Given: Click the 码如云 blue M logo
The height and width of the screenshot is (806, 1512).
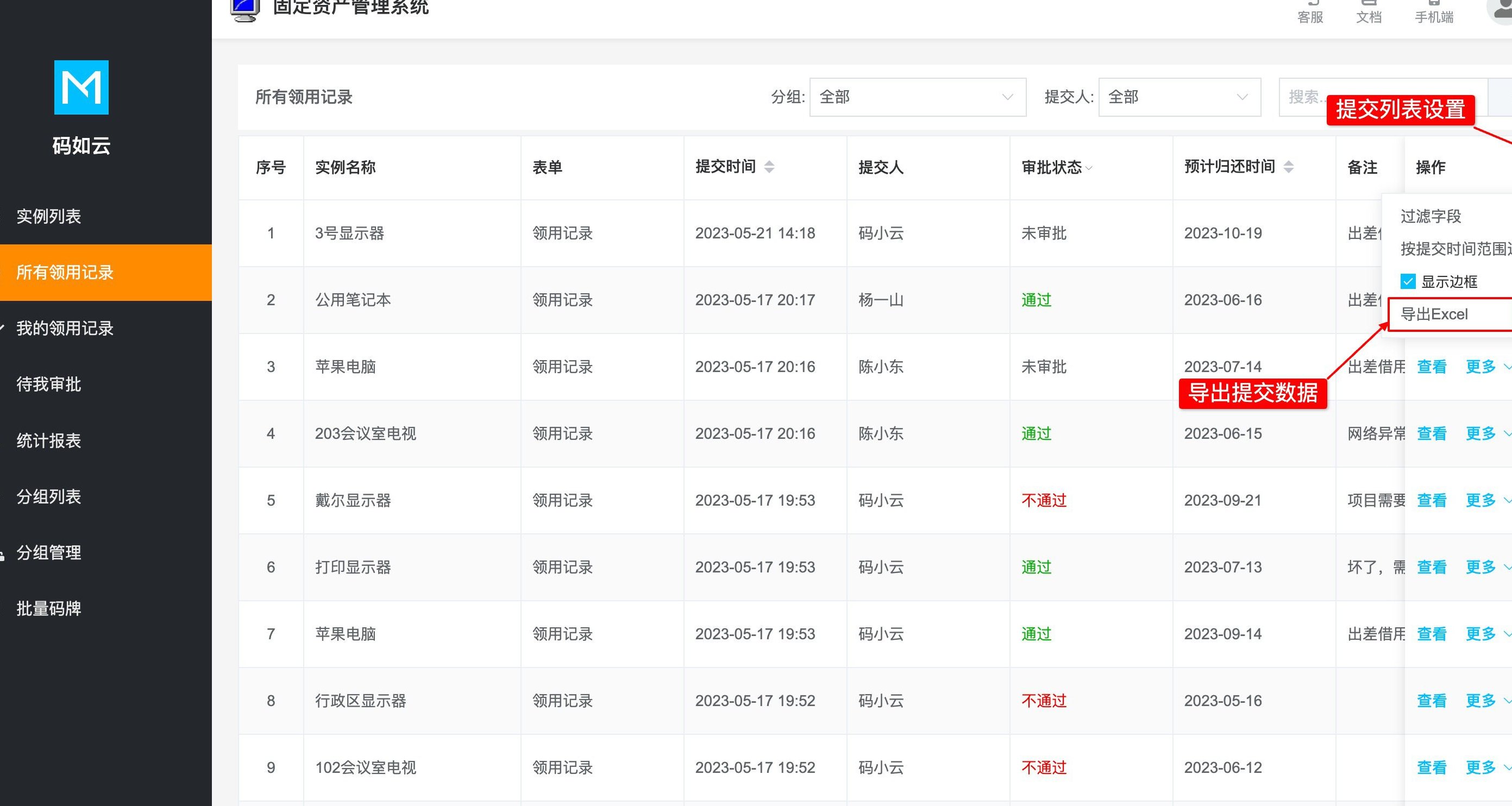Looking at the screenshot, I should [x=81, y=87].
